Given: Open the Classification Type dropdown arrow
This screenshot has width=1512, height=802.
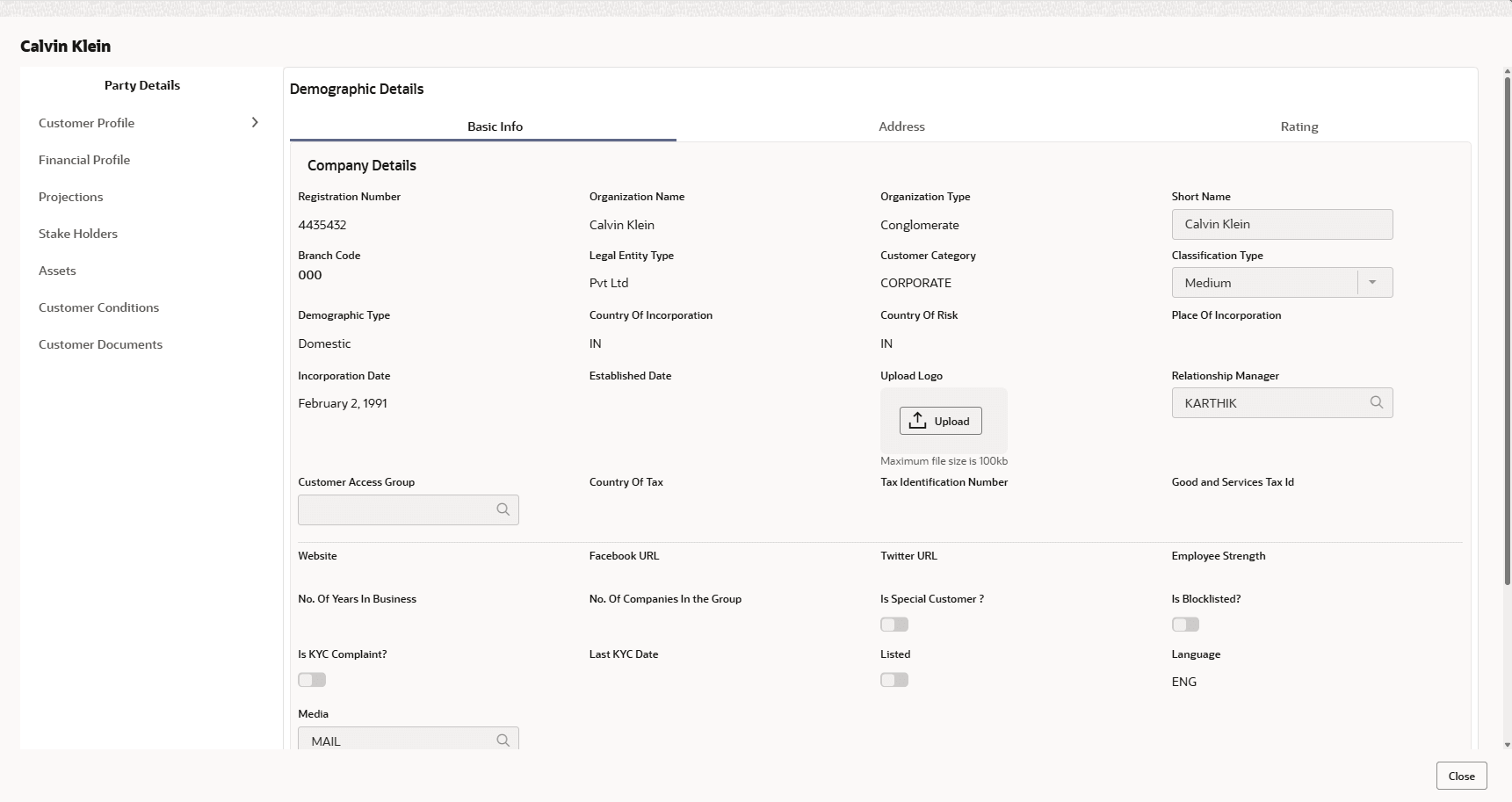Looking at the screenshot, I should [1372, 282].
